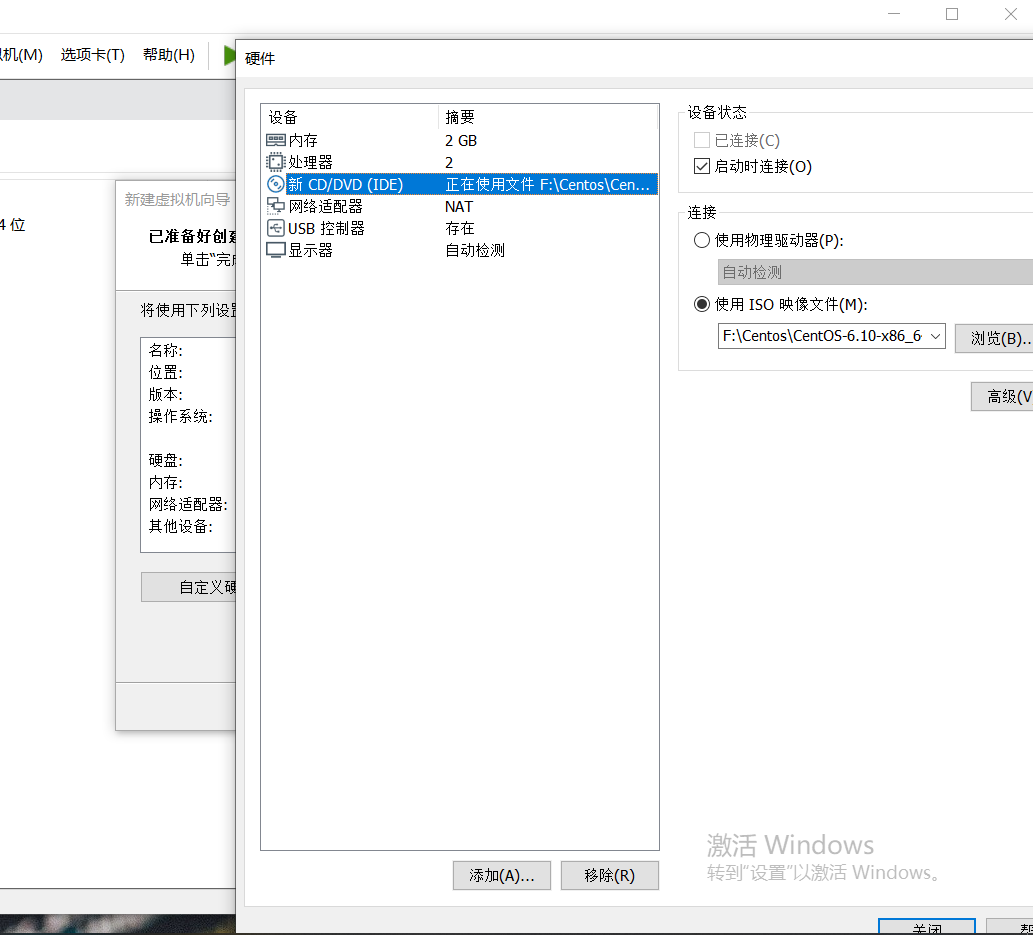Toggle the 启动时连接(O) checkbox
1033x935 pixels.
tap(702, 166)
